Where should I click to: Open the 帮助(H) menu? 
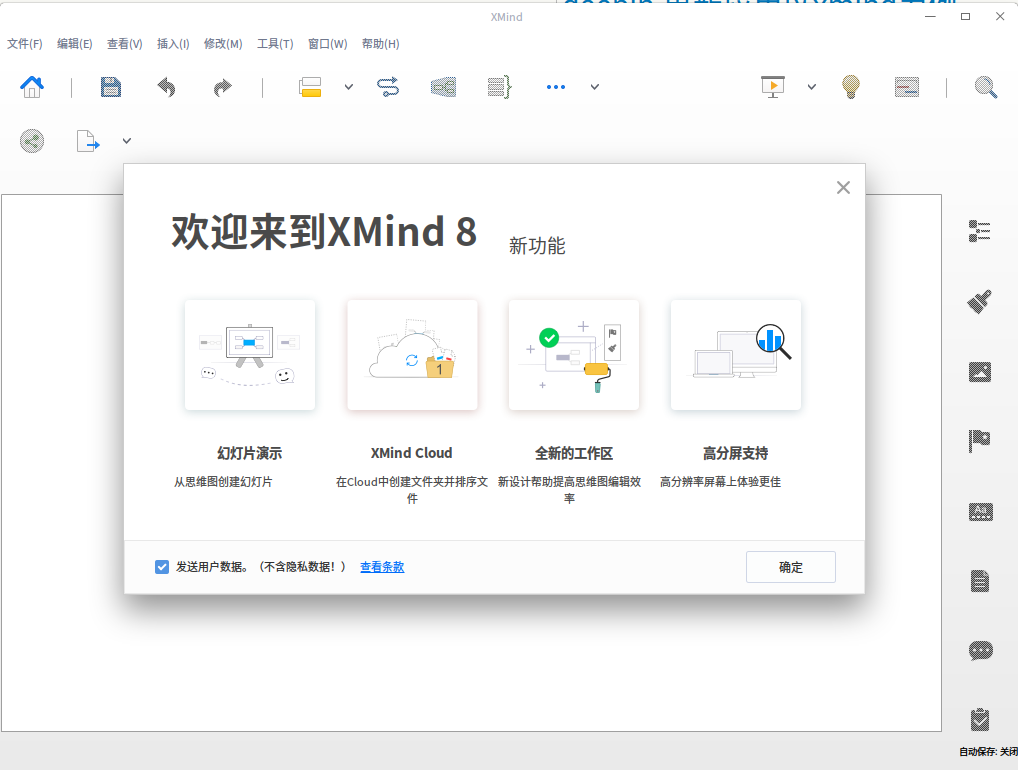click(x=380, y=44)
